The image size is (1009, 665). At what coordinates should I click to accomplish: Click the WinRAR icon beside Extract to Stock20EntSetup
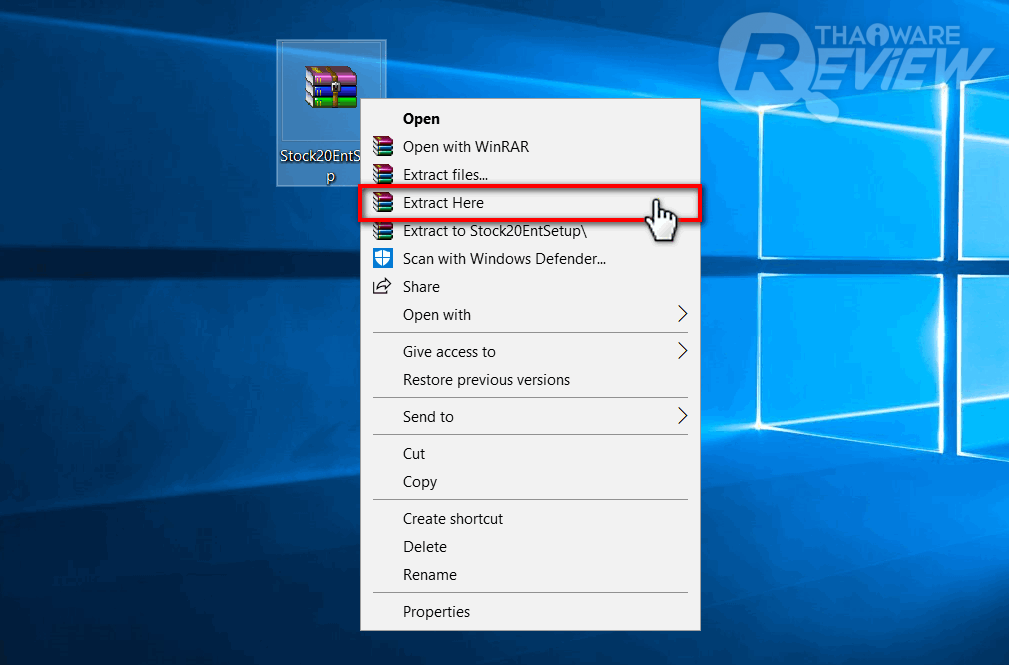pos(383,230)
